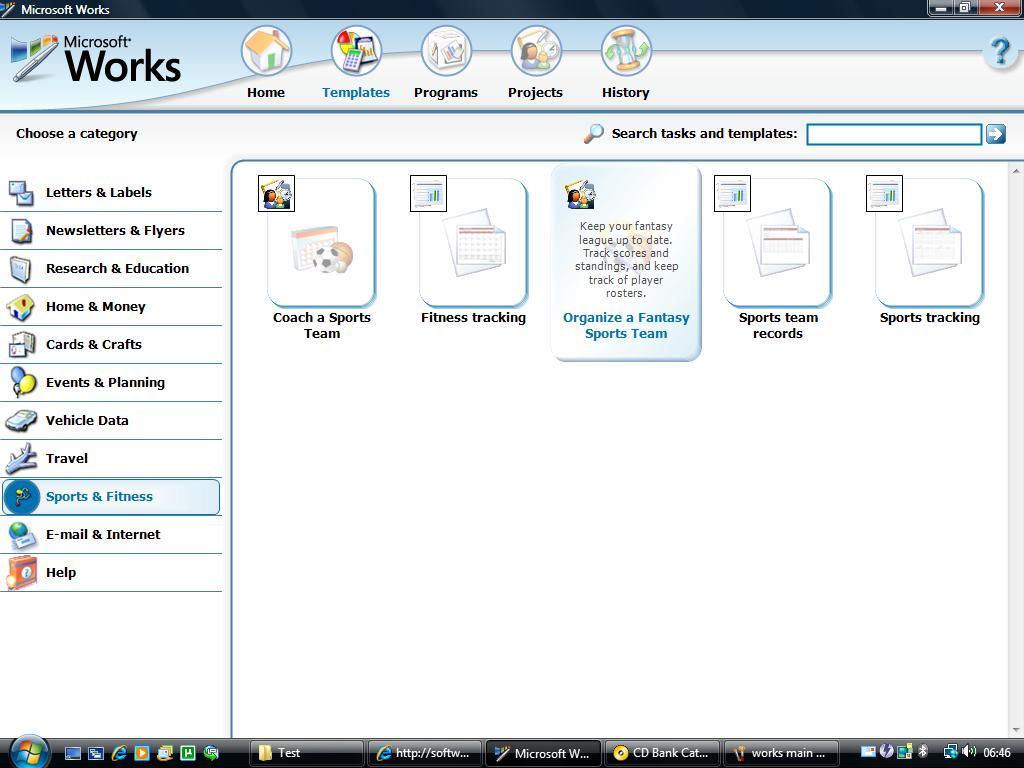Select the Letters & Labels category
Image resolution: width=1024 pixels, height=768 pixels.
point(111,193)
